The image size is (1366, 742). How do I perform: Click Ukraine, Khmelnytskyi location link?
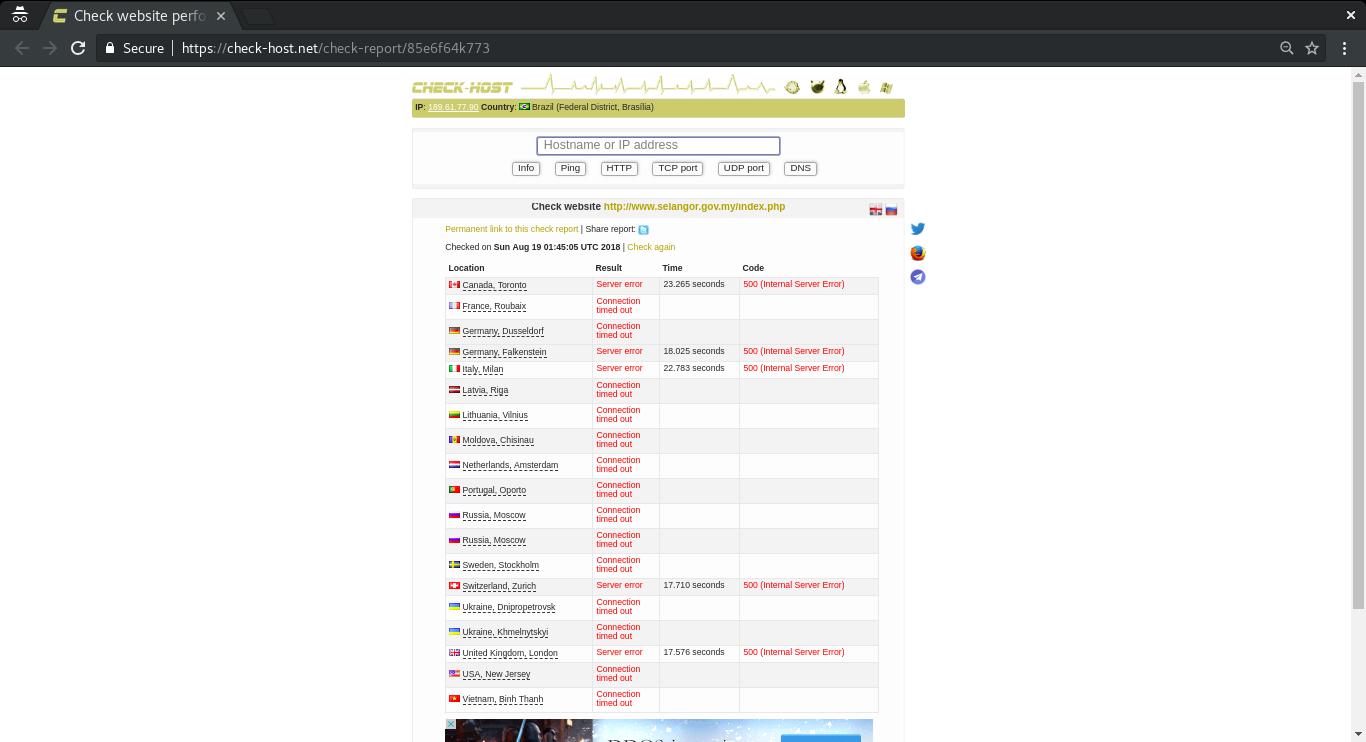(x=505, y=633)
